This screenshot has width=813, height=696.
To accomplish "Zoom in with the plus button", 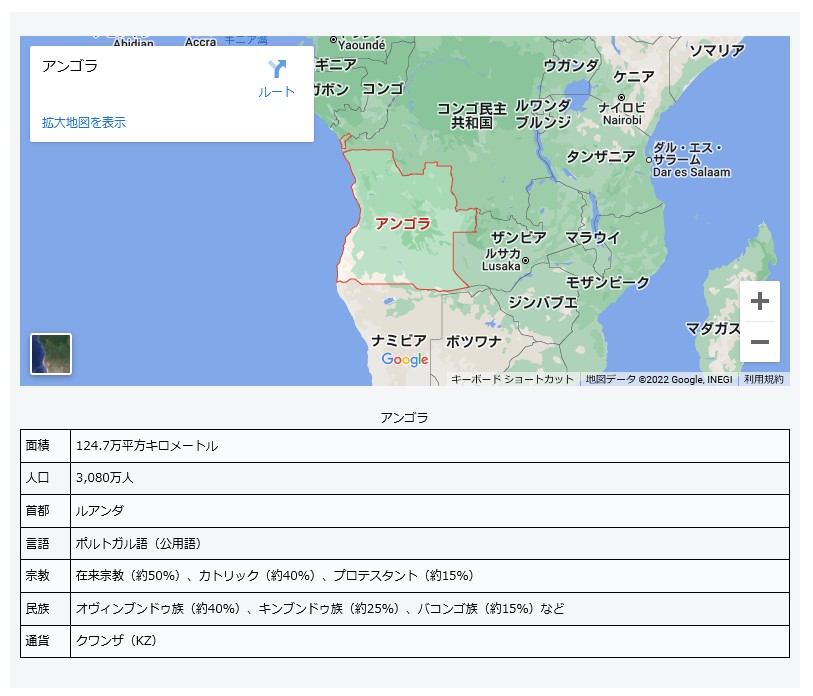I will [x=759, y=301].
